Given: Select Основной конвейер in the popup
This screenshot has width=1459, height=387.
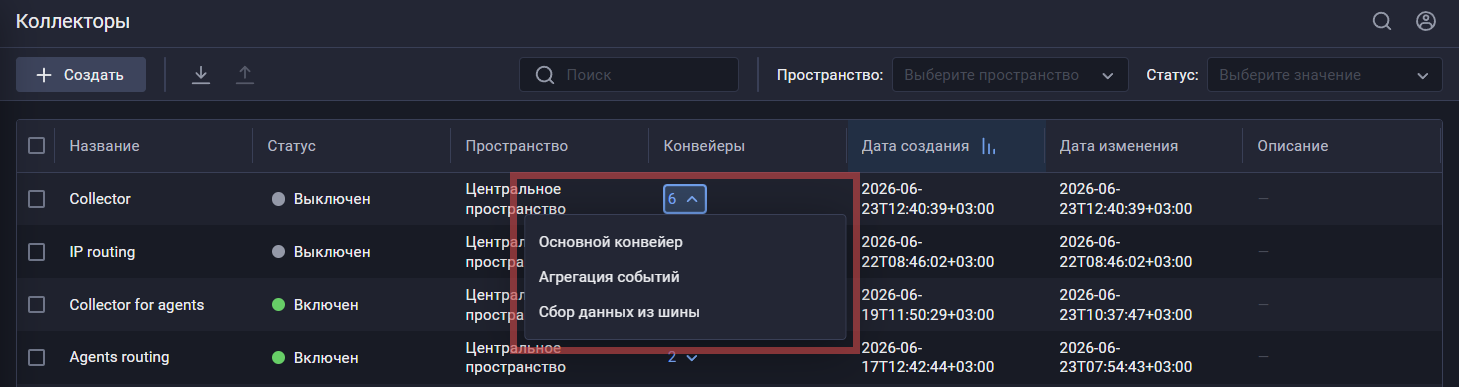Looking at the screenshot, I should [611, 242].
